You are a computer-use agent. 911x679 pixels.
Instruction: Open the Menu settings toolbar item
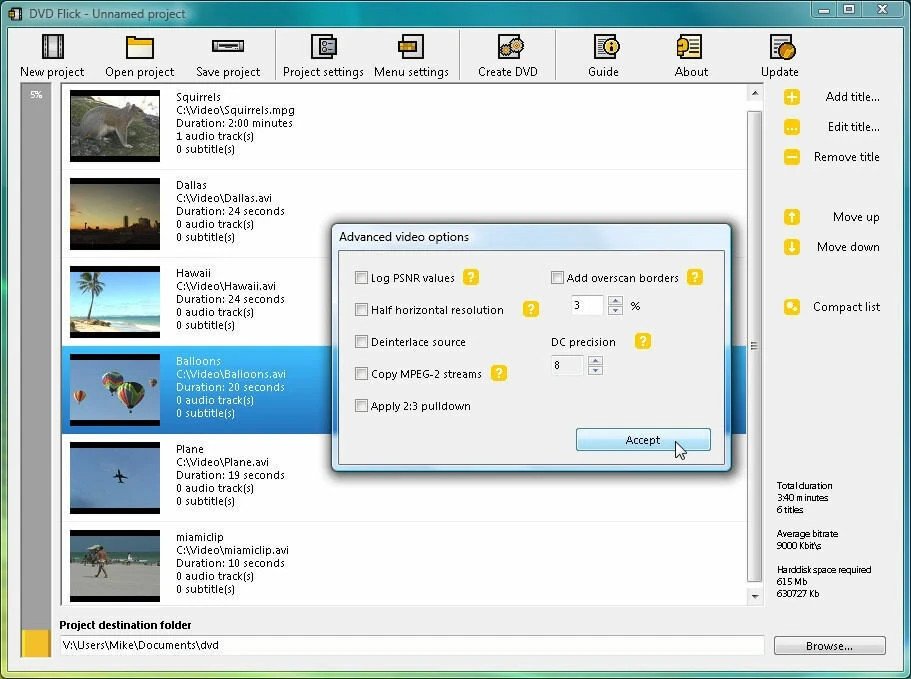(x=411, y=55)
